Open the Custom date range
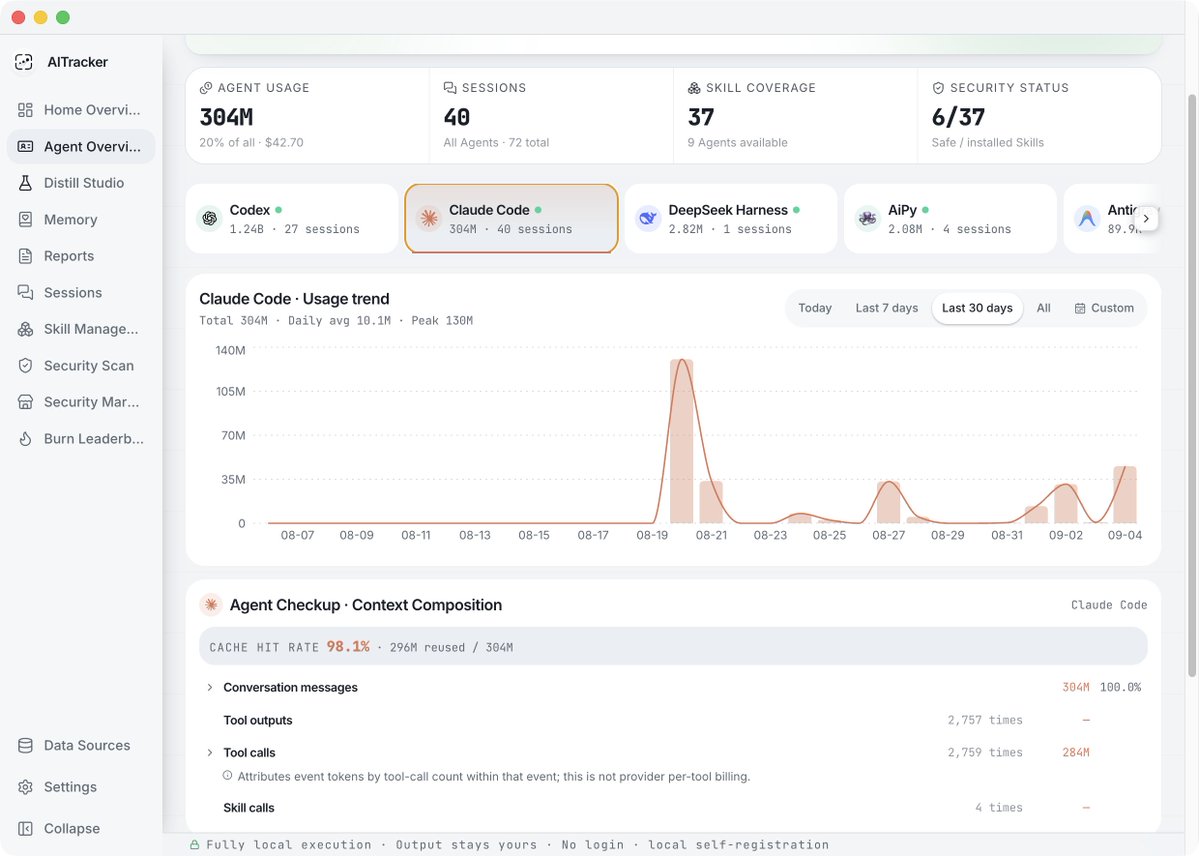The width and height of the screenshot is (1199, 856). pyautogui.click(x=1104, y=308)
